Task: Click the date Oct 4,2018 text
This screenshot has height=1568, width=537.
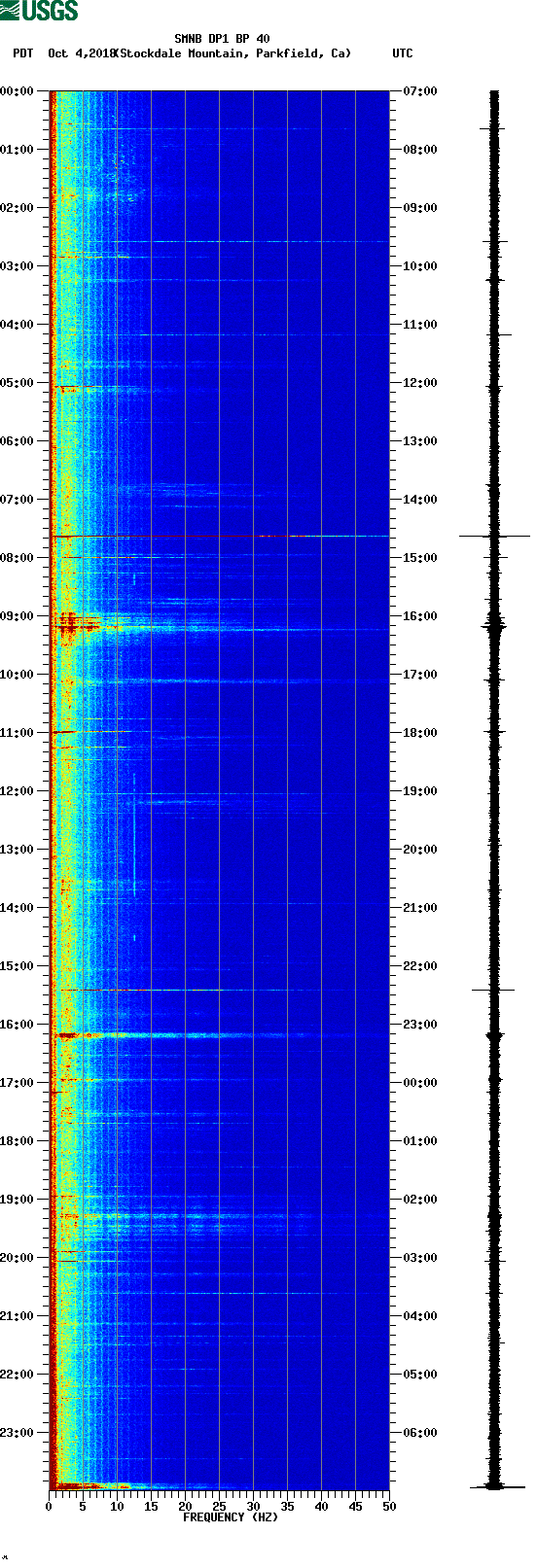Action: [82, 53]
